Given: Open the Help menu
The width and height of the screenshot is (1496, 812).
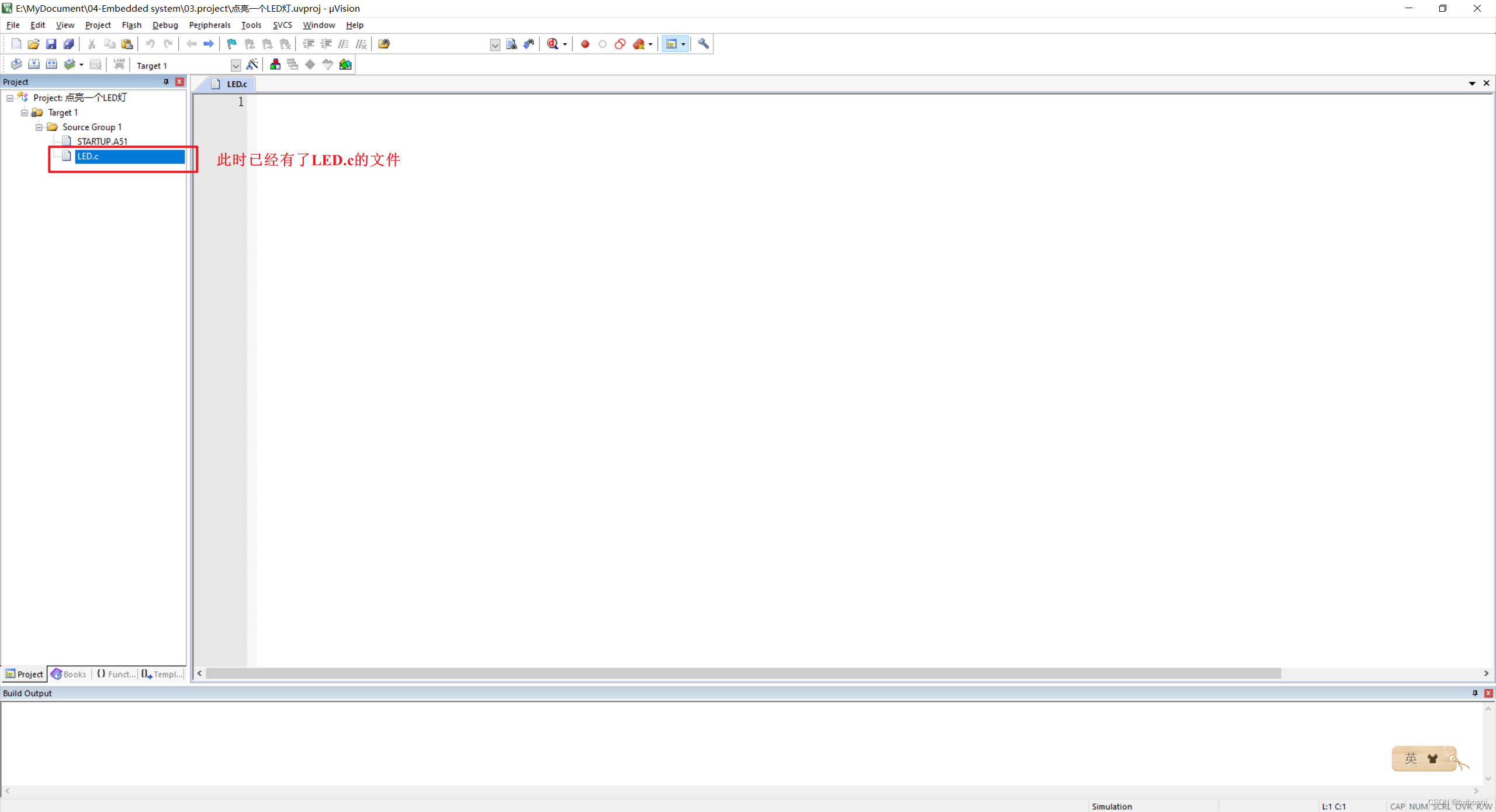Looking at the screenshot, I should pos(354,25).
